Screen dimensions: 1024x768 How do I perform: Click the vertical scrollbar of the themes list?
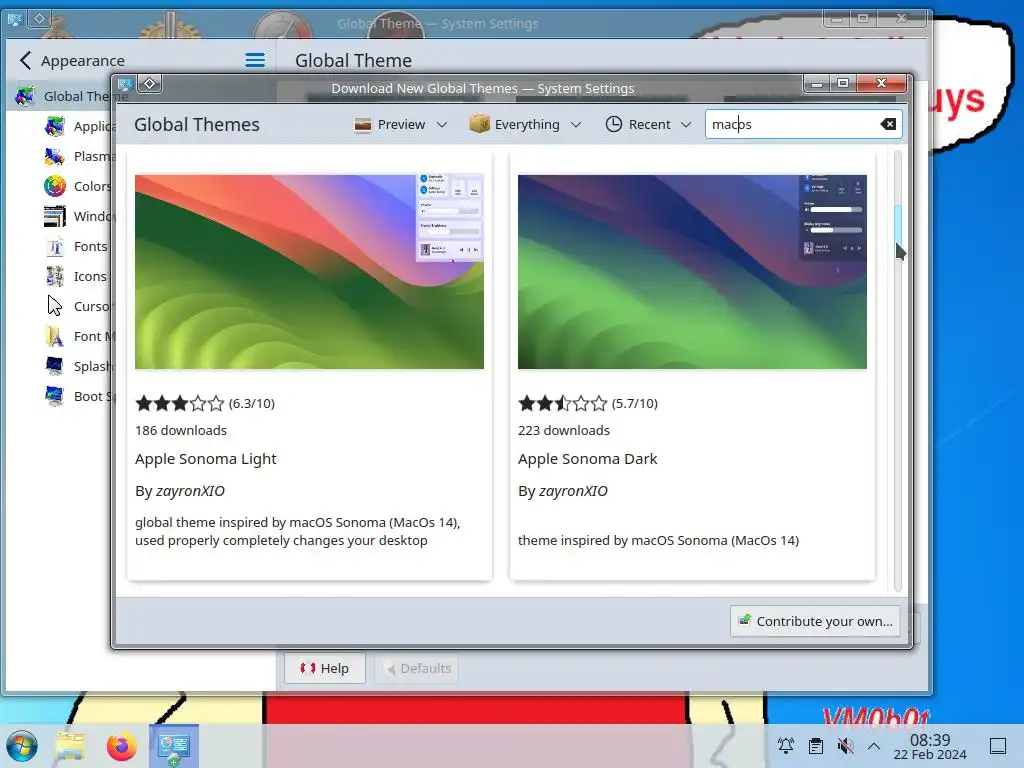pos(898,371)
